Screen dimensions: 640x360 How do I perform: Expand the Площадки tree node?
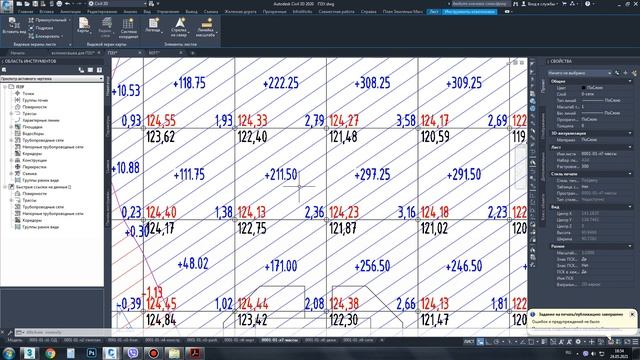pyautogui.click(x=11, y=127)
